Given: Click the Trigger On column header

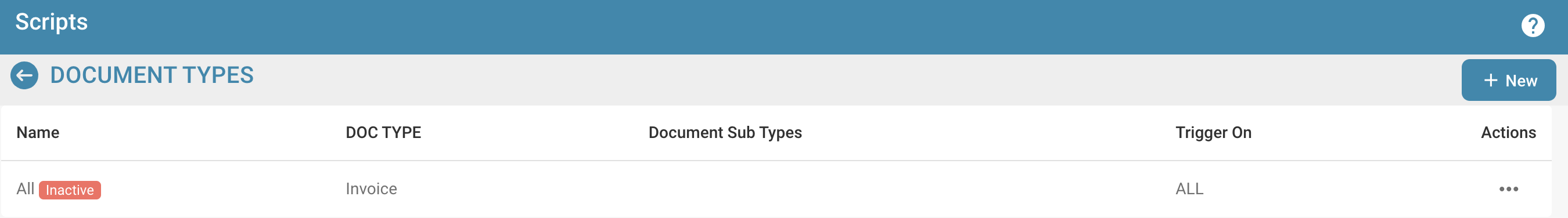Looking at the screenshot, I should 1213,132.
